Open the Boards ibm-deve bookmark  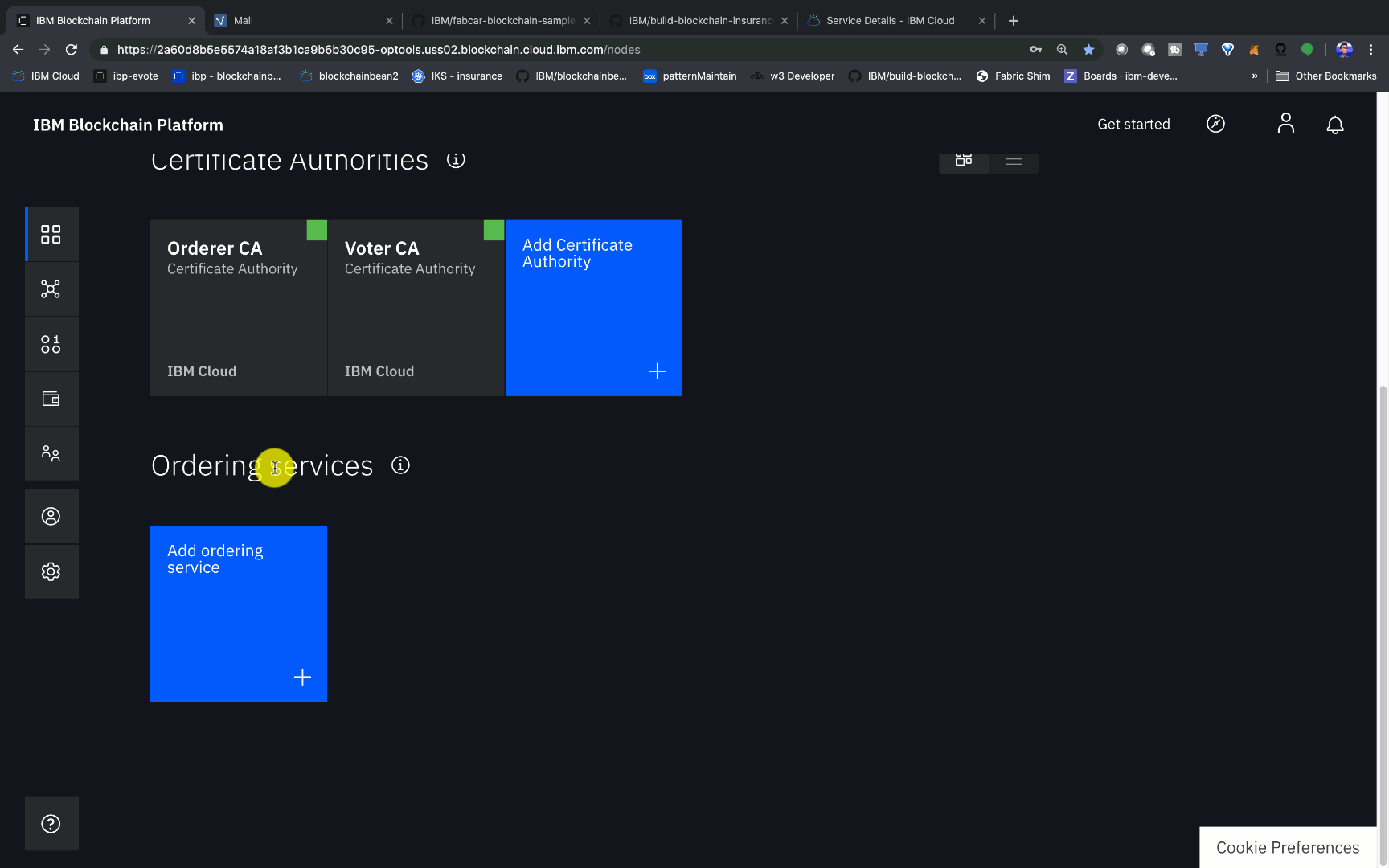1121,76
